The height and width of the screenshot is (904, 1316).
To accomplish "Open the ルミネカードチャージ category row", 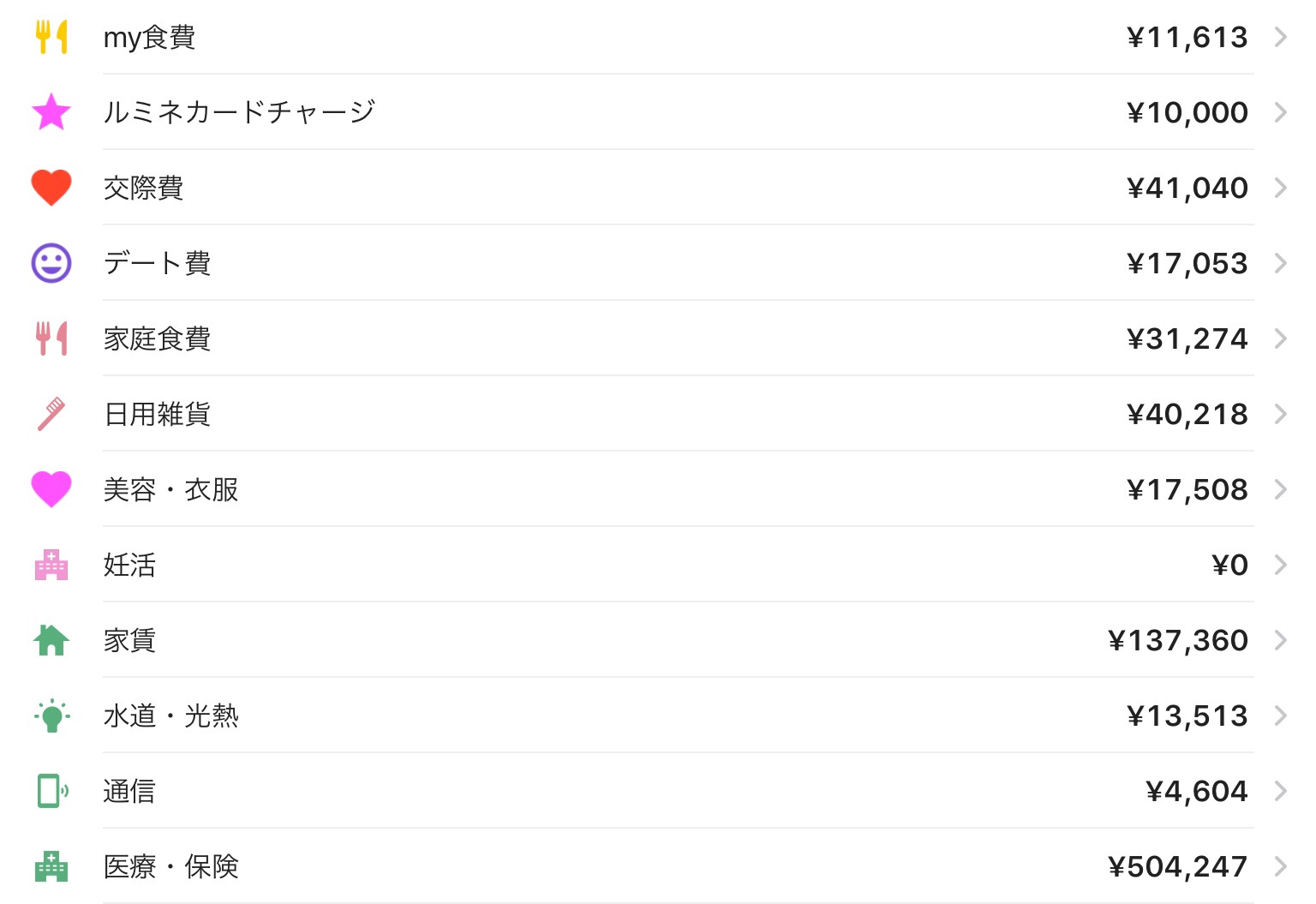I will tap(658, 112).
